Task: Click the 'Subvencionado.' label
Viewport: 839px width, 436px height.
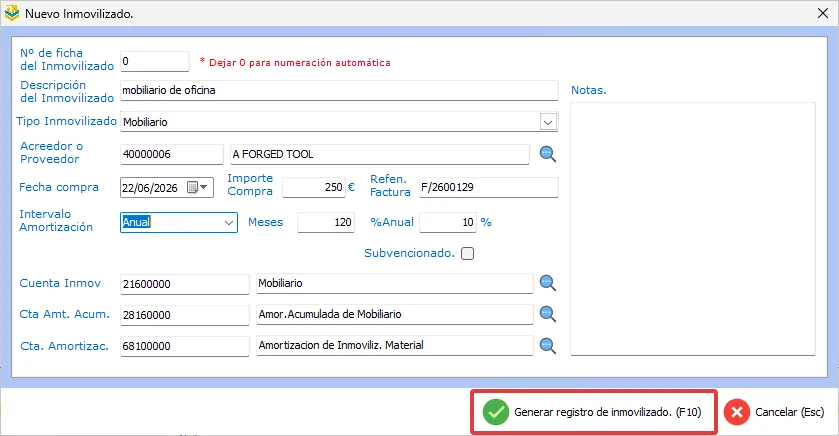Action: coord(409,253)
